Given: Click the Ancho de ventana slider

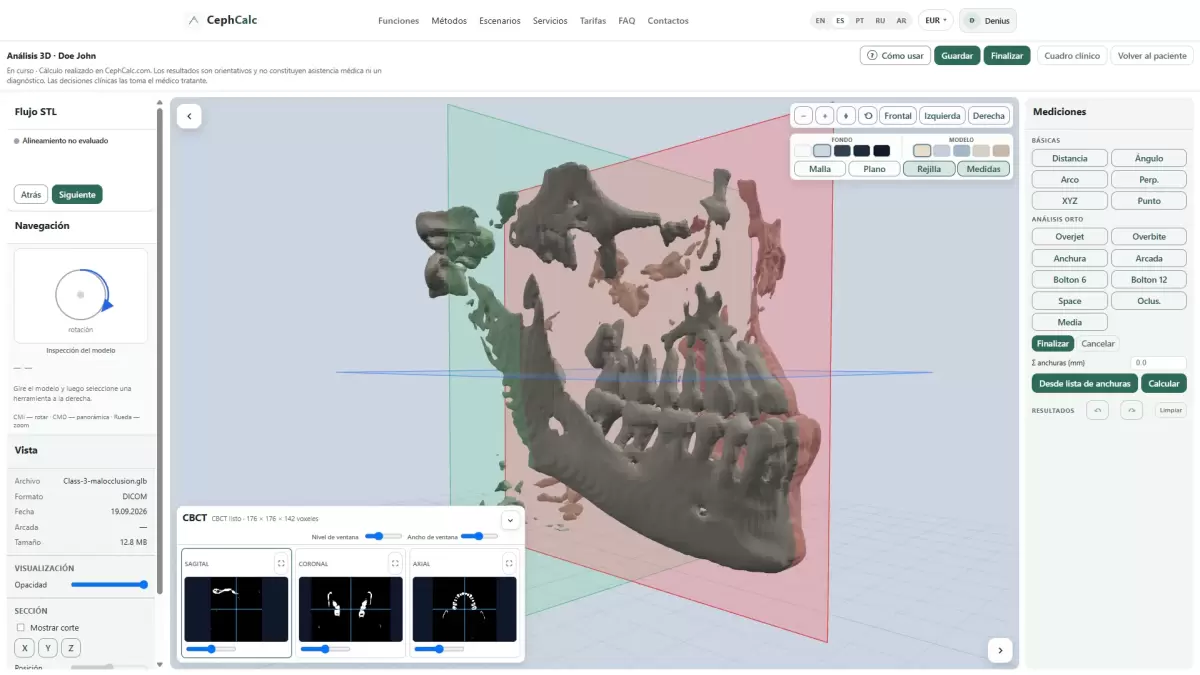Looking at the screenshot, I should pos(479,536).
